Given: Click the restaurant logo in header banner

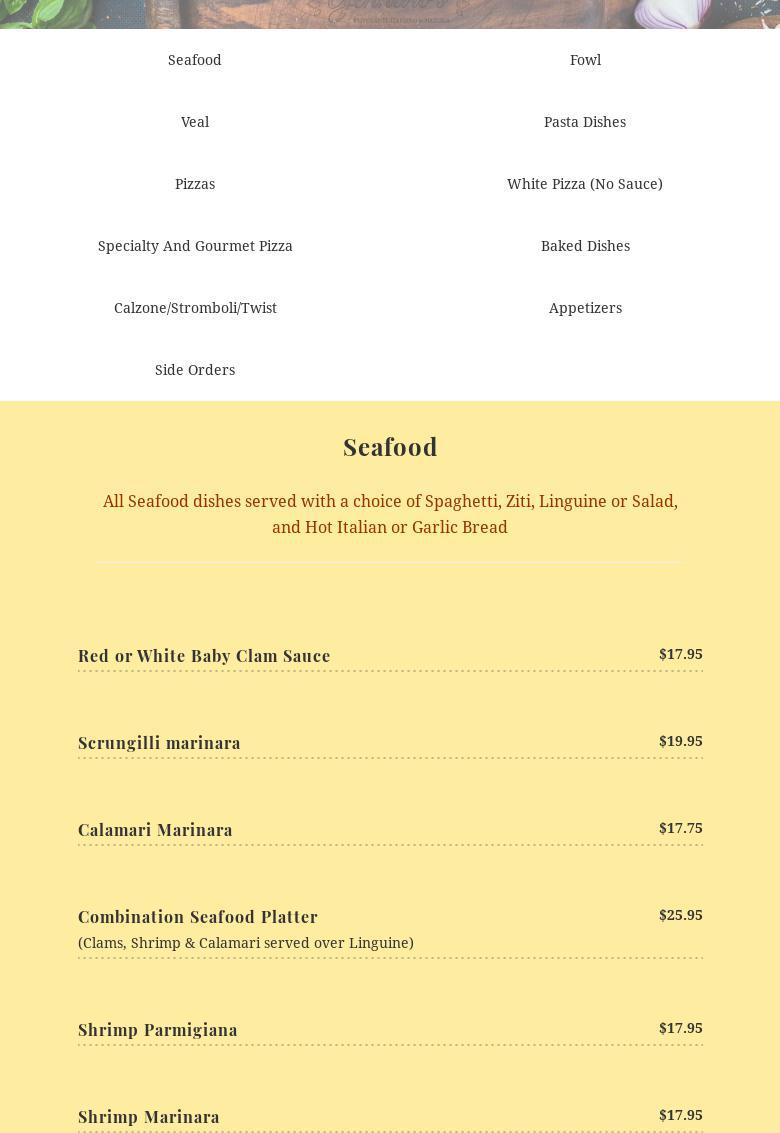Looking at the screenshot, I should point(389,9).
